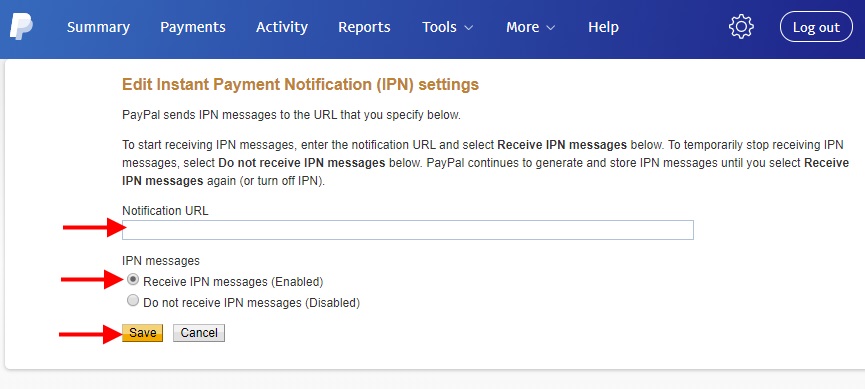Click the PayPal logo icon
The width and height of the screenshot is (865, 389).
21,27
